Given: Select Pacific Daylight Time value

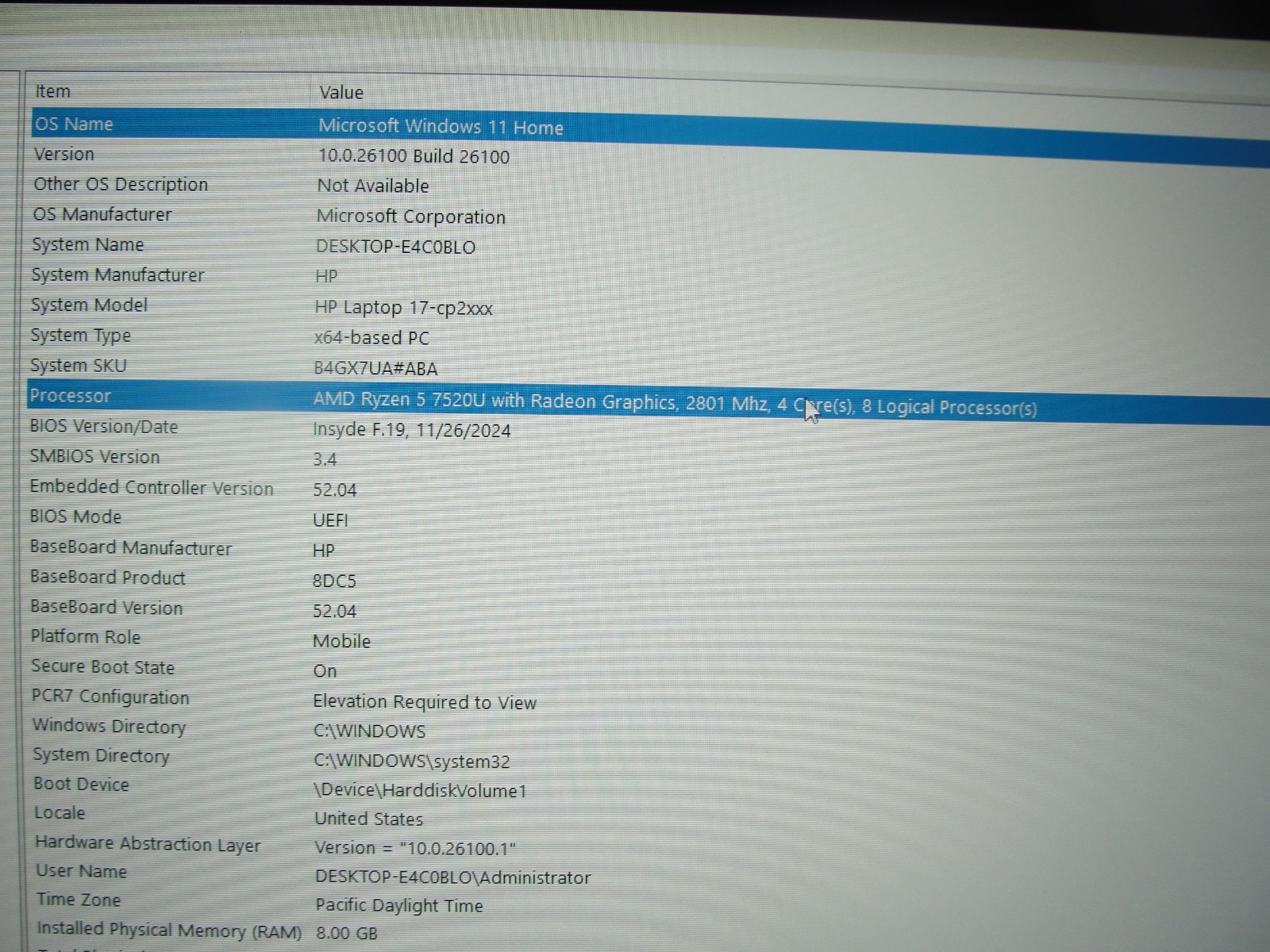Looking at the screenshot, I should [x=398, y=905].
